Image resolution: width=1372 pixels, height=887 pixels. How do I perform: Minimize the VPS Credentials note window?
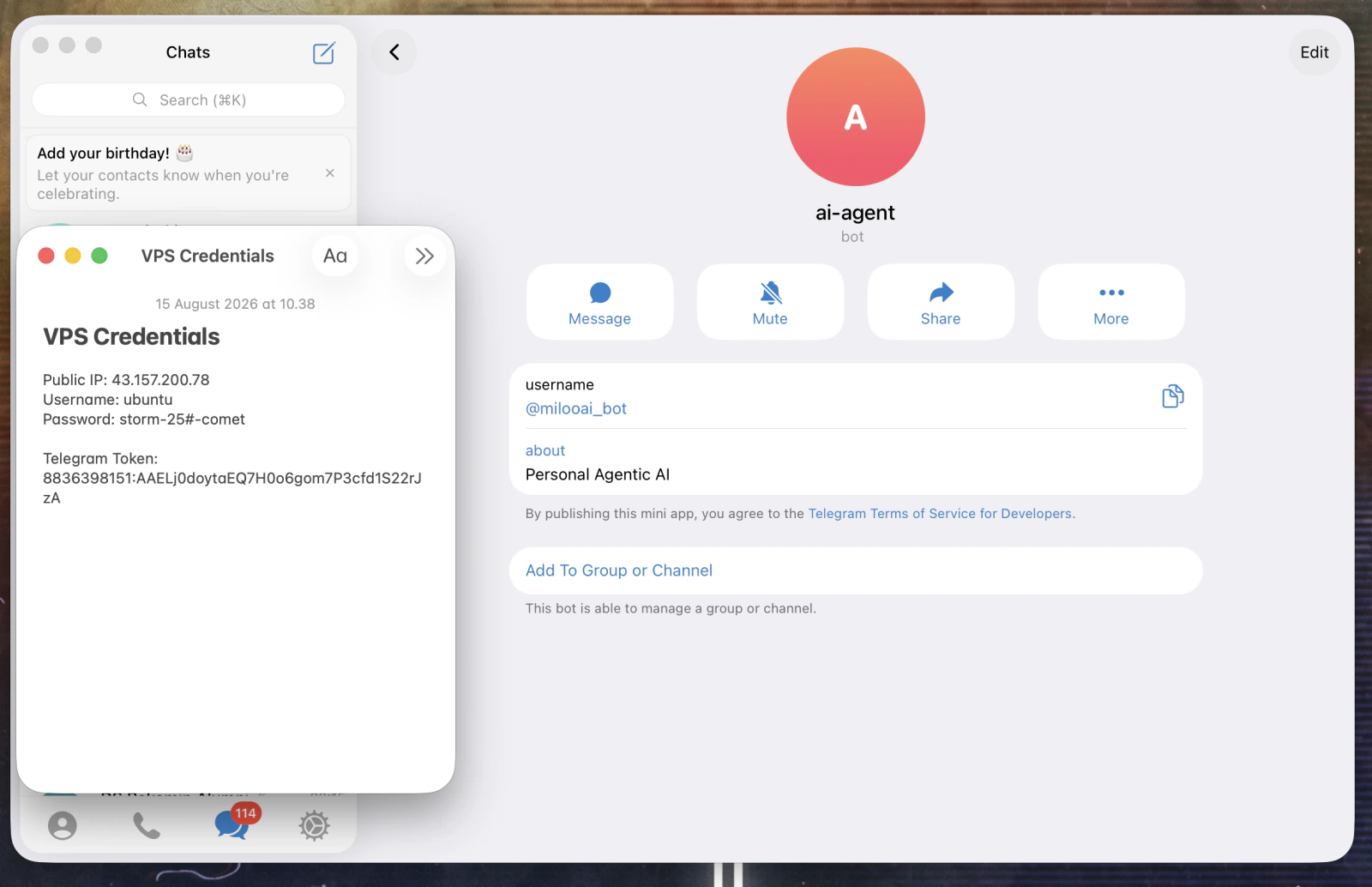[73, 256]
